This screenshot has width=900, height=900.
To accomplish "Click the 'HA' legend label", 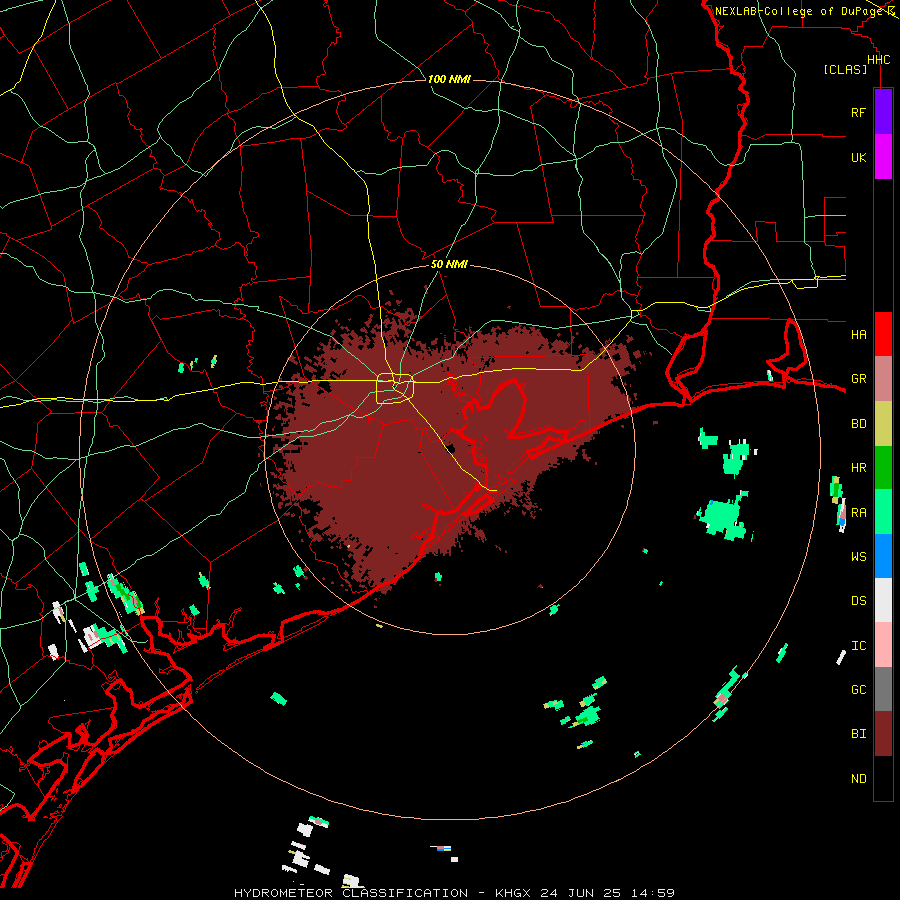I will pos(858,334).
